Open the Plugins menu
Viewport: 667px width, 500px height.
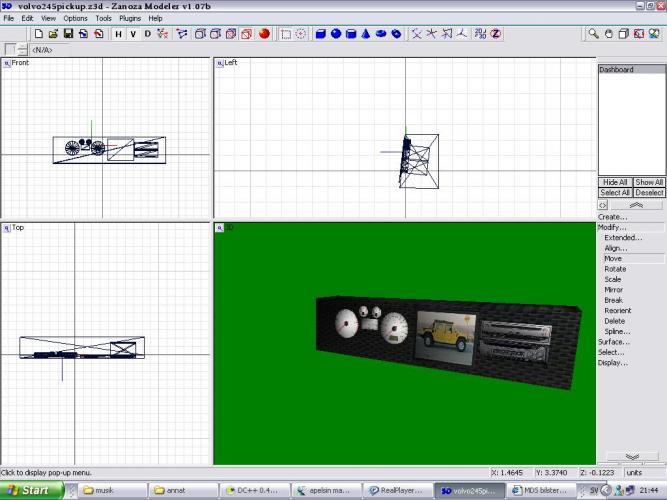(x=130, y=18)
